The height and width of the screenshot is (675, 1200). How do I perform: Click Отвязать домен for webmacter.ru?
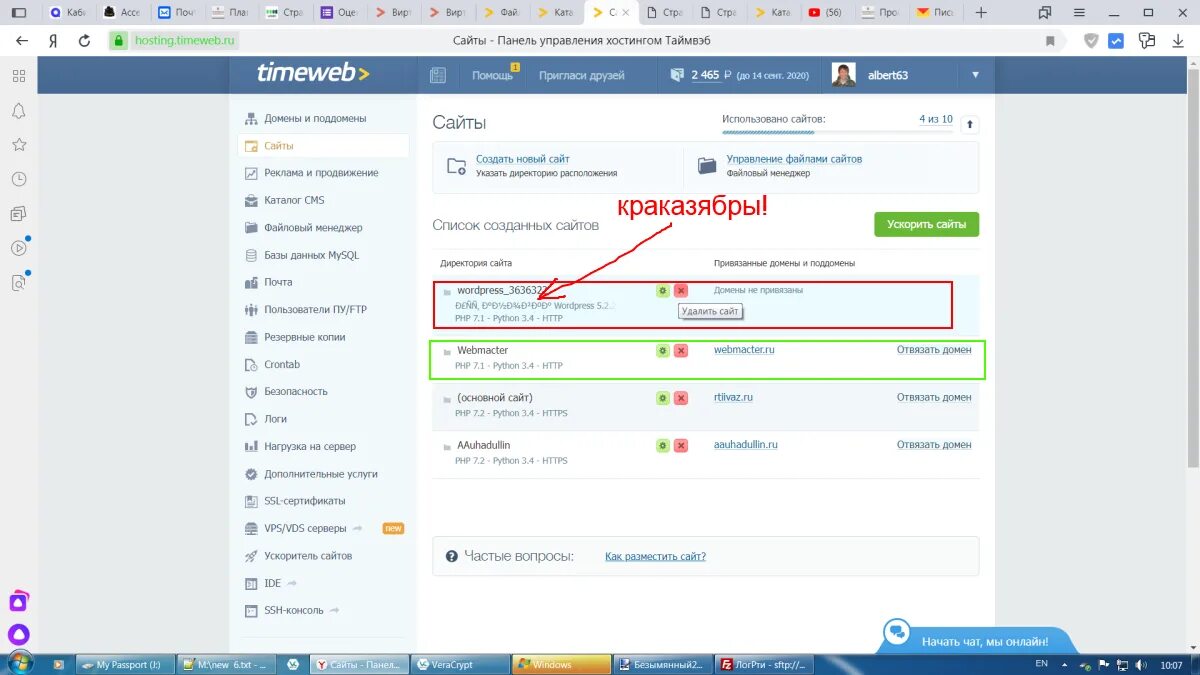tap(934, 350)
